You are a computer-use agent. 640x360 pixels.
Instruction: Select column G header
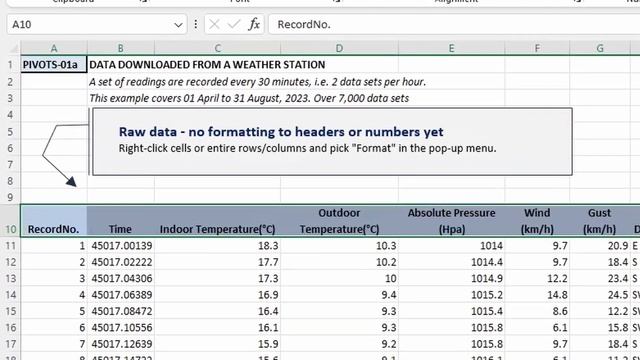[x=600, y=48]
